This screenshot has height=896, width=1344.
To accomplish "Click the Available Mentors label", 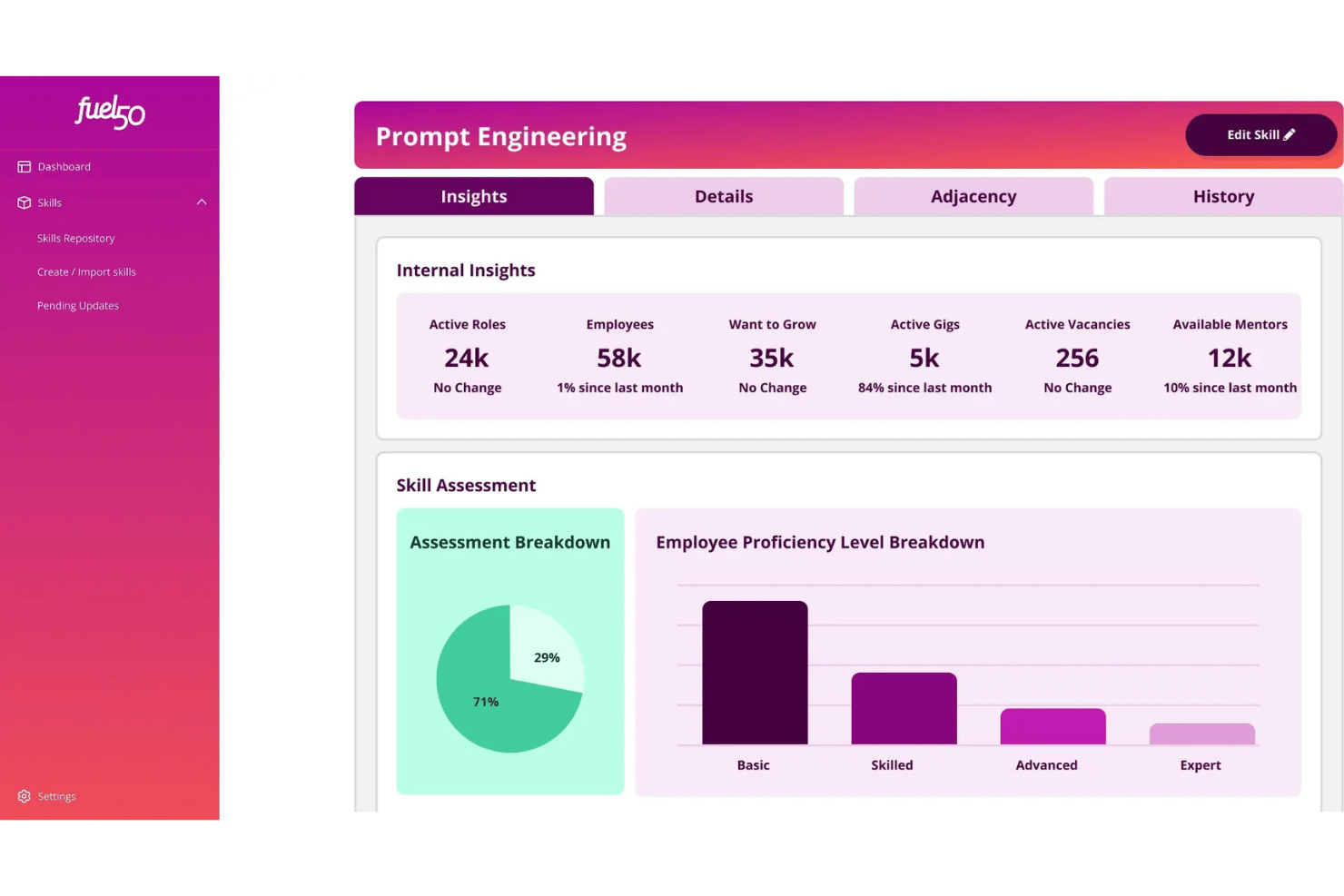I will pos(1230,324).
